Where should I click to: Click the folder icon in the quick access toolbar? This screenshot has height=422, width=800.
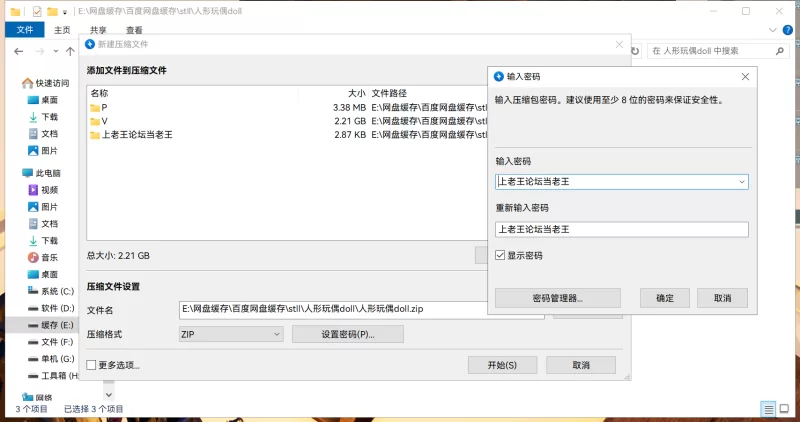click(x=52, y=11)
